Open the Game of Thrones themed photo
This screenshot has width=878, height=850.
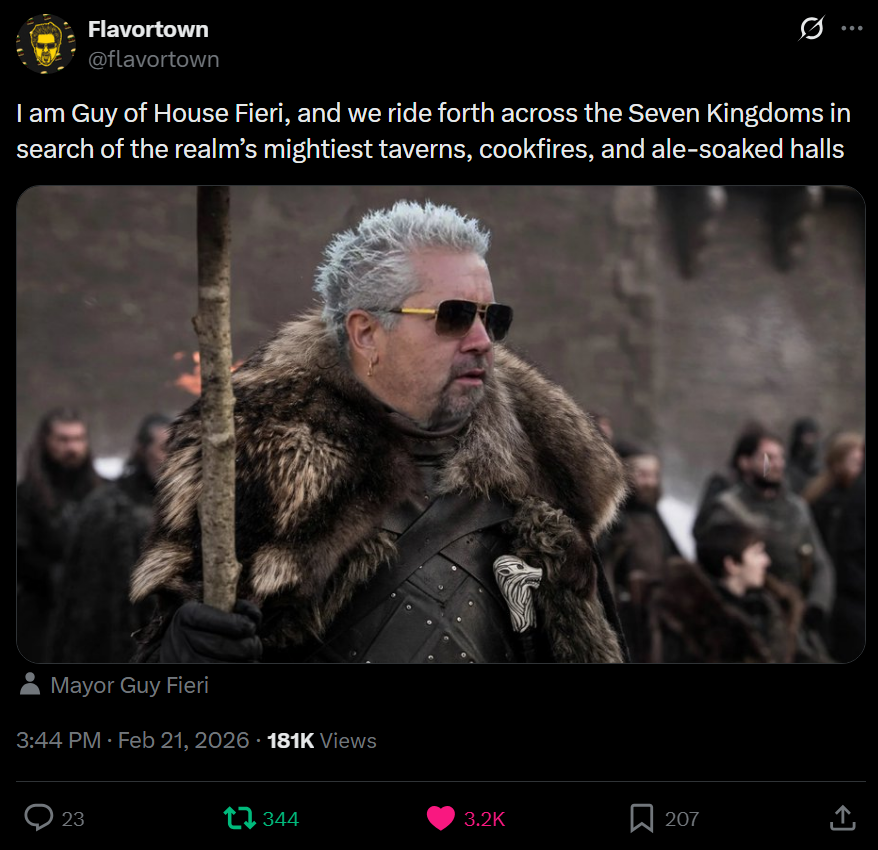pyautogui.click(x=441, y=424)
